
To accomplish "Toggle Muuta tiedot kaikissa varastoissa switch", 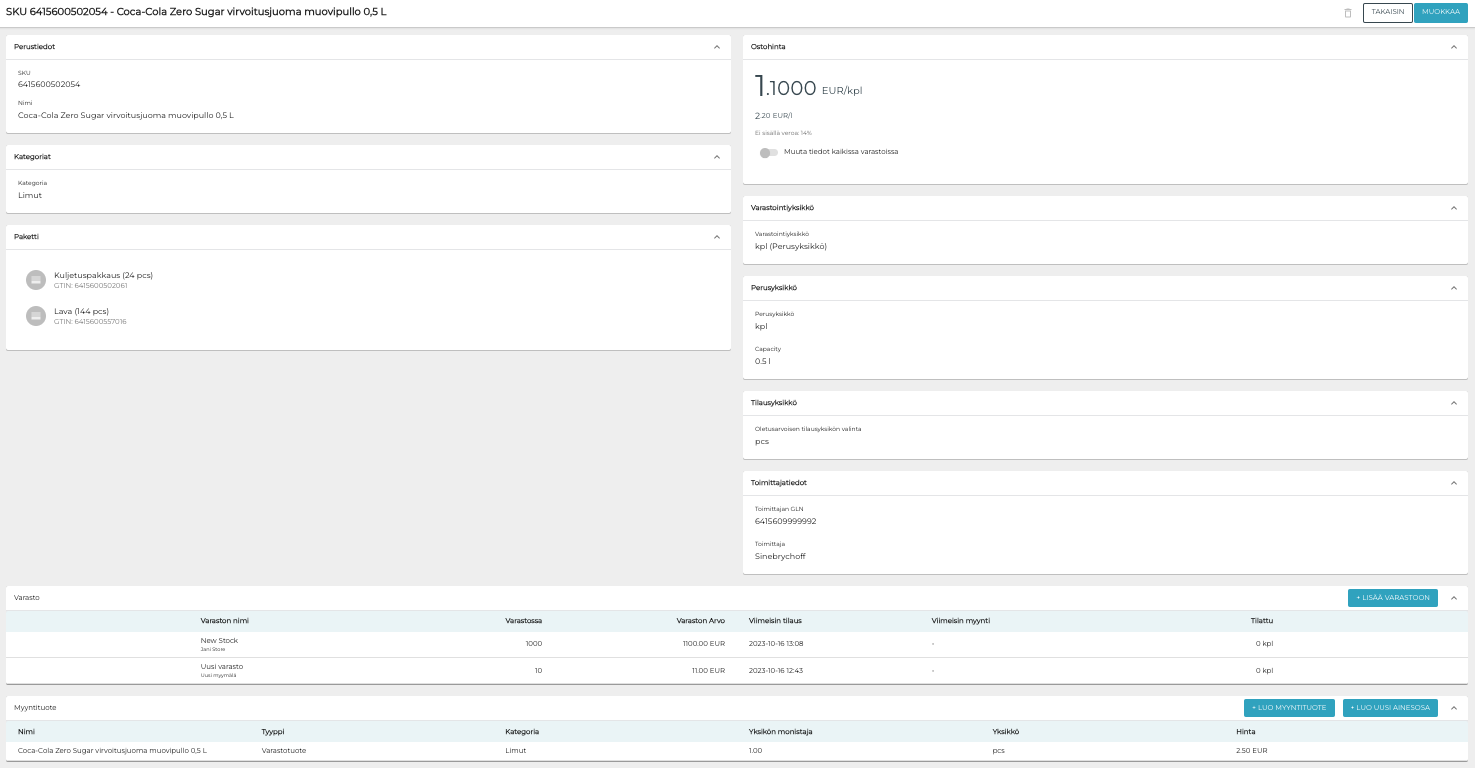I will click(768, 152).
